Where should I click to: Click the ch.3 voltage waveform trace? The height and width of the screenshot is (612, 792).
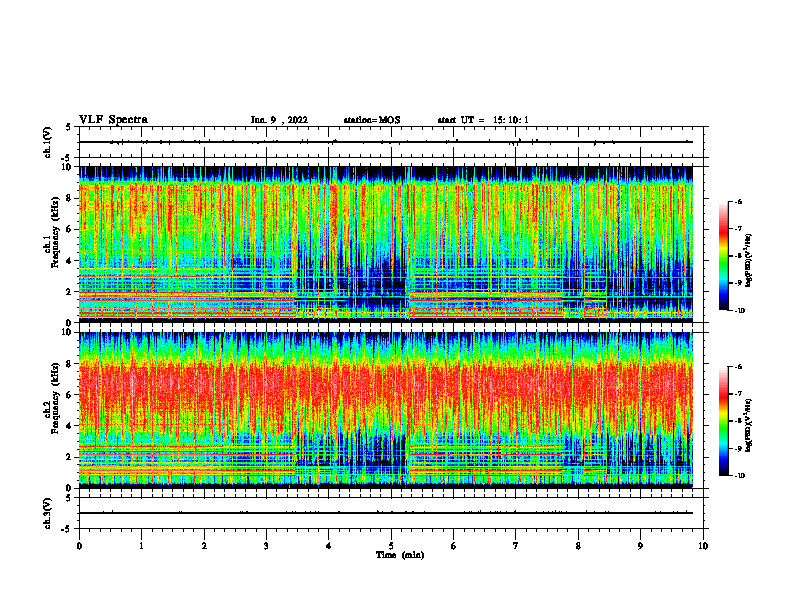tap(386, 513)
